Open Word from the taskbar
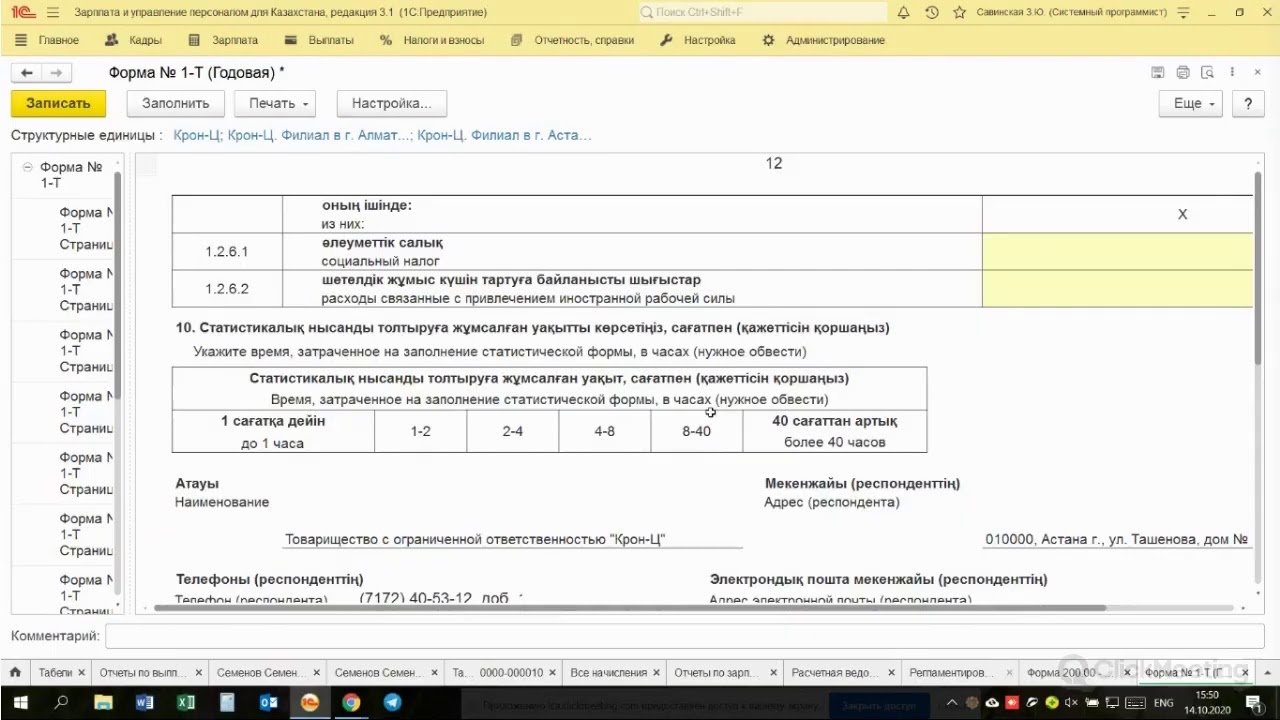 [x=144, y=703]
